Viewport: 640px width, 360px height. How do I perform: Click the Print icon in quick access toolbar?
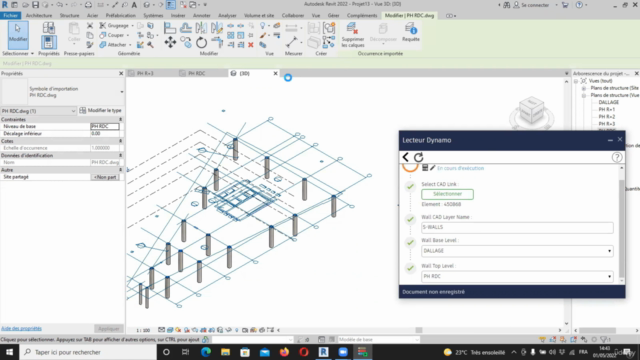pyautogui.click(x=88, y=5)
